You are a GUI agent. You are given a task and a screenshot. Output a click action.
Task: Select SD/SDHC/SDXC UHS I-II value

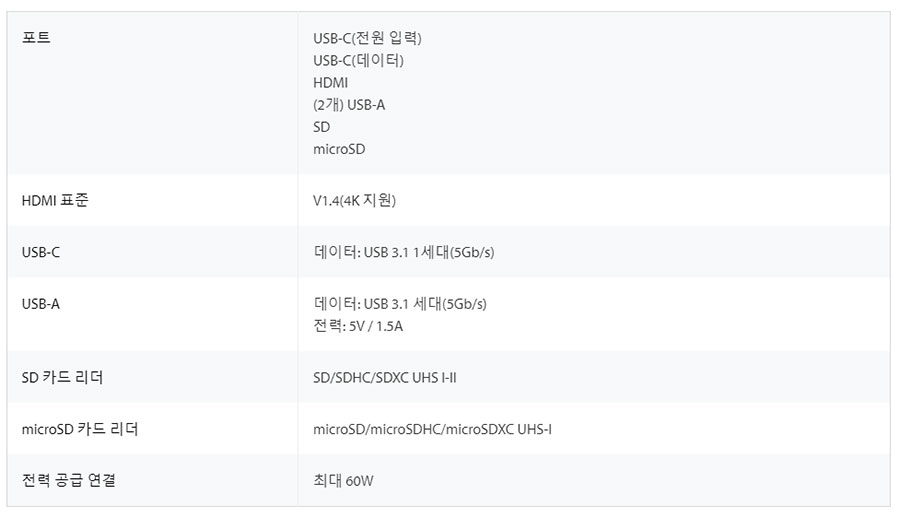385,378
